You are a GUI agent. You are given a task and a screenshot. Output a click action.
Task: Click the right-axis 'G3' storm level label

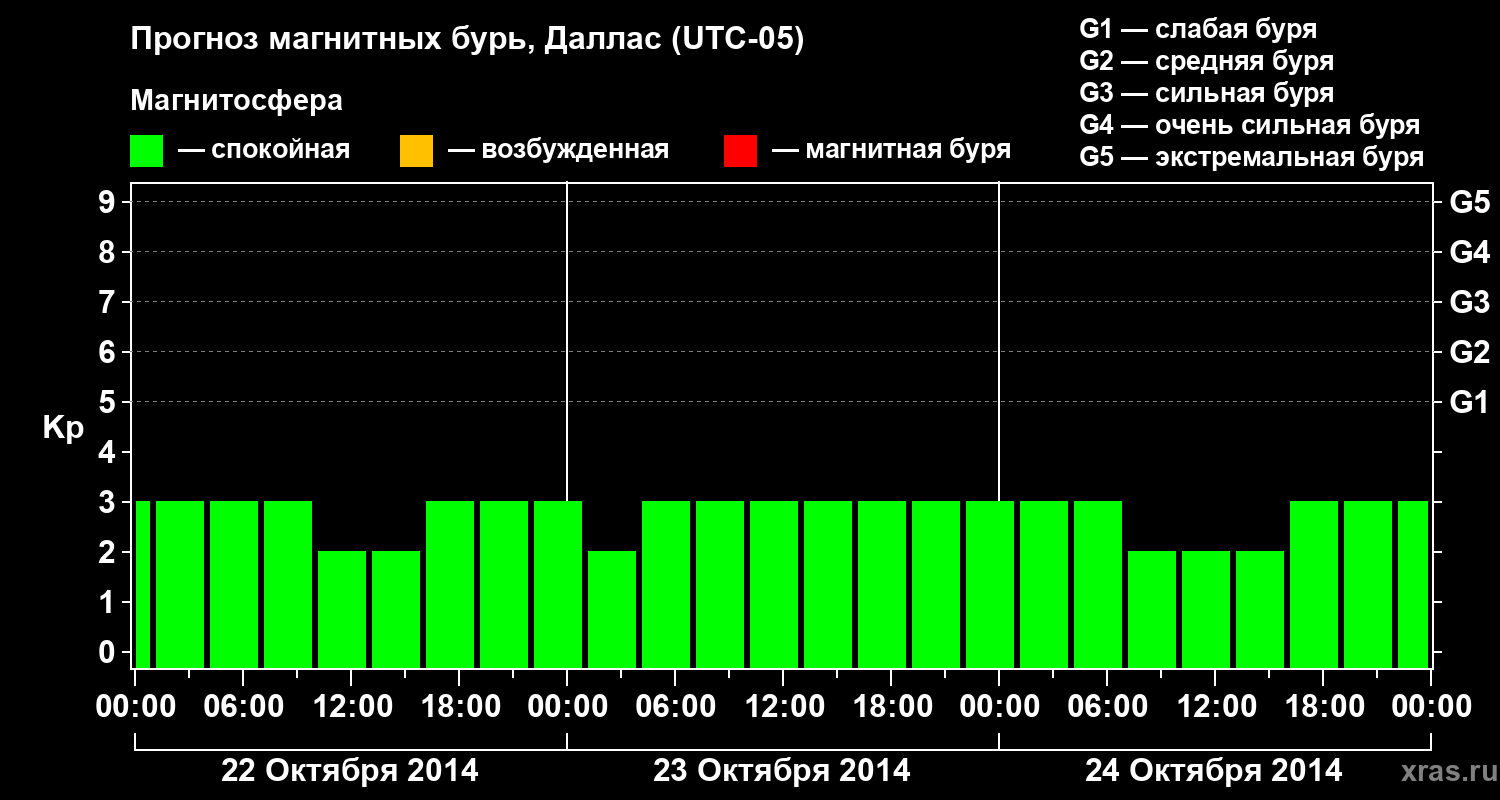(x=1470, y=302)
